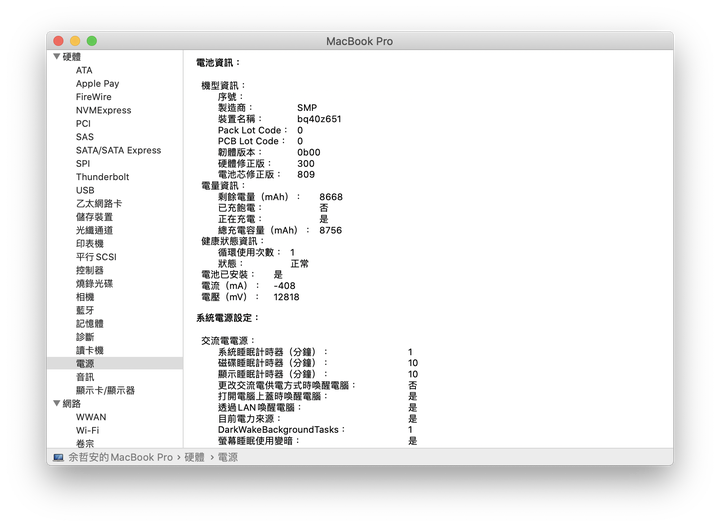Click the highlighted 電源 sidebar entry

(x=115, y=364)
